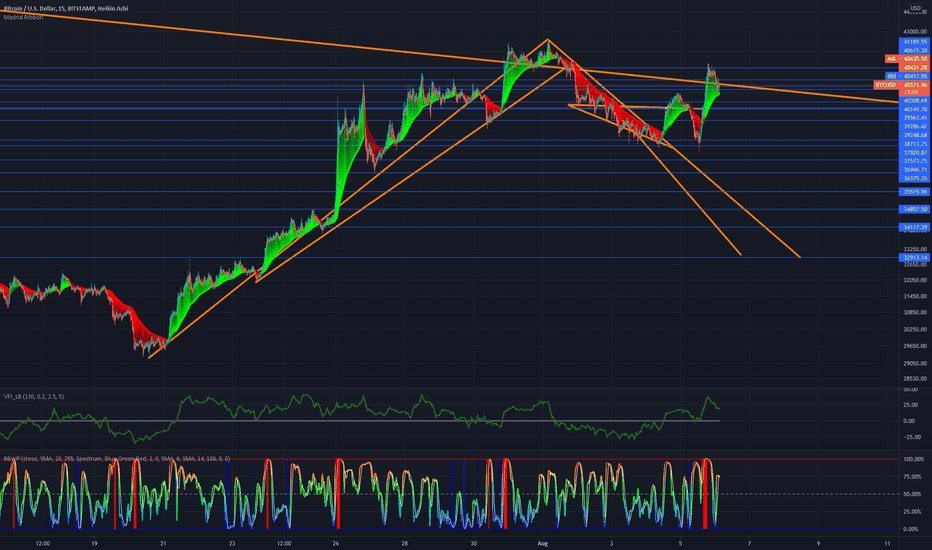Click the 26 date label on time axis
This screenshot has width=932, height=550.
click(x=336, y=543)
